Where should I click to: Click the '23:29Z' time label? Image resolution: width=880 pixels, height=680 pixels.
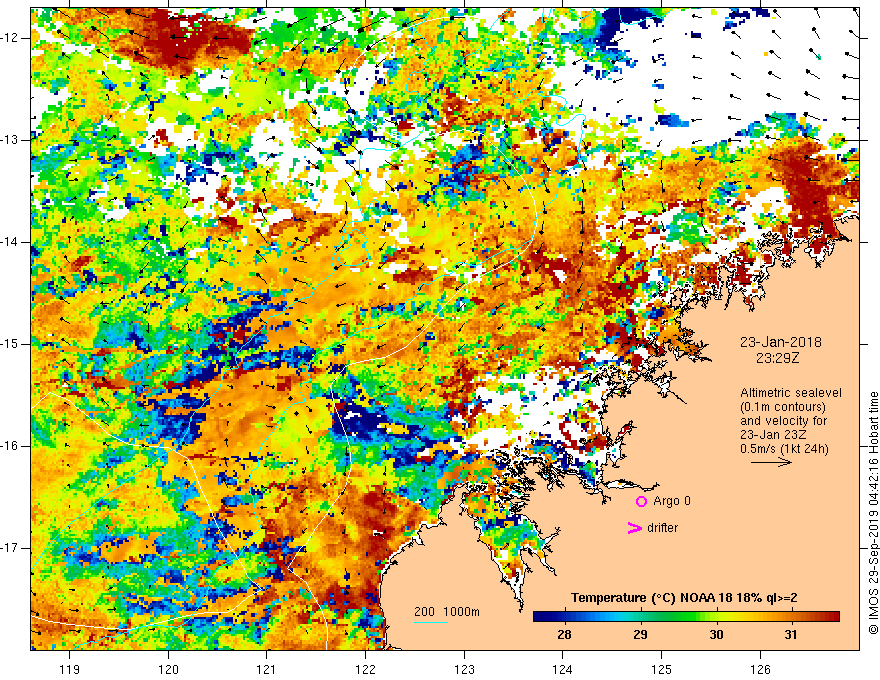777,357
